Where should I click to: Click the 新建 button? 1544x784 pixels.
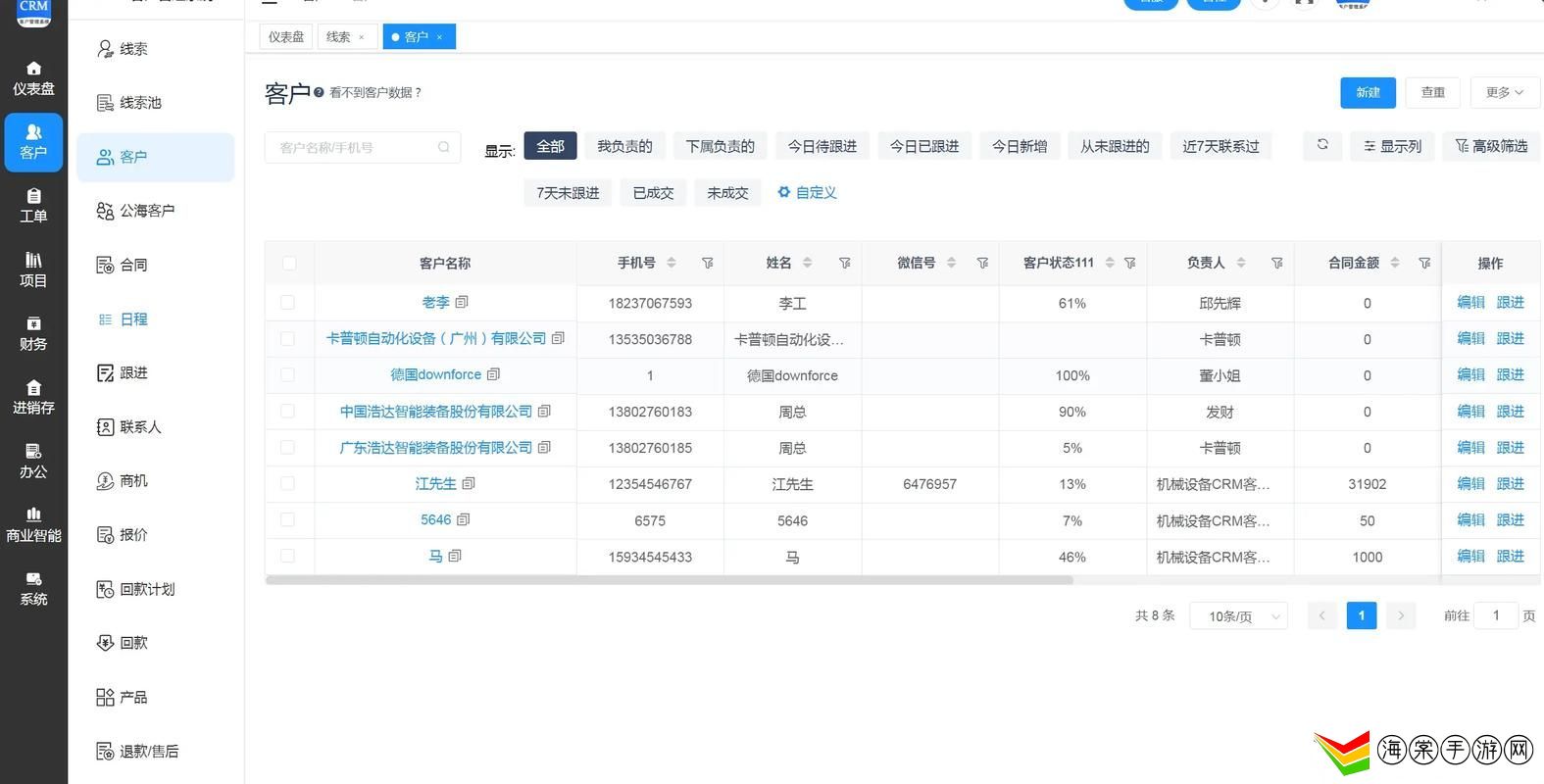1368,92
